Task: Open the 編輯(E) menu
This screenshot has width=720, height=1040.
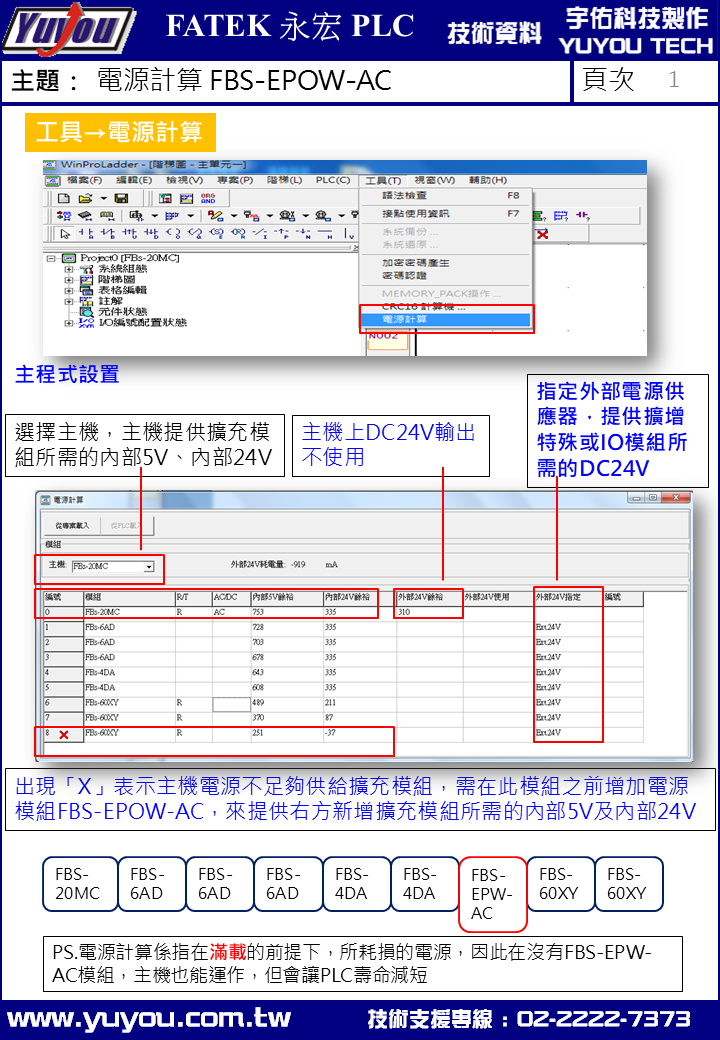Action: [x=134, y=180]
